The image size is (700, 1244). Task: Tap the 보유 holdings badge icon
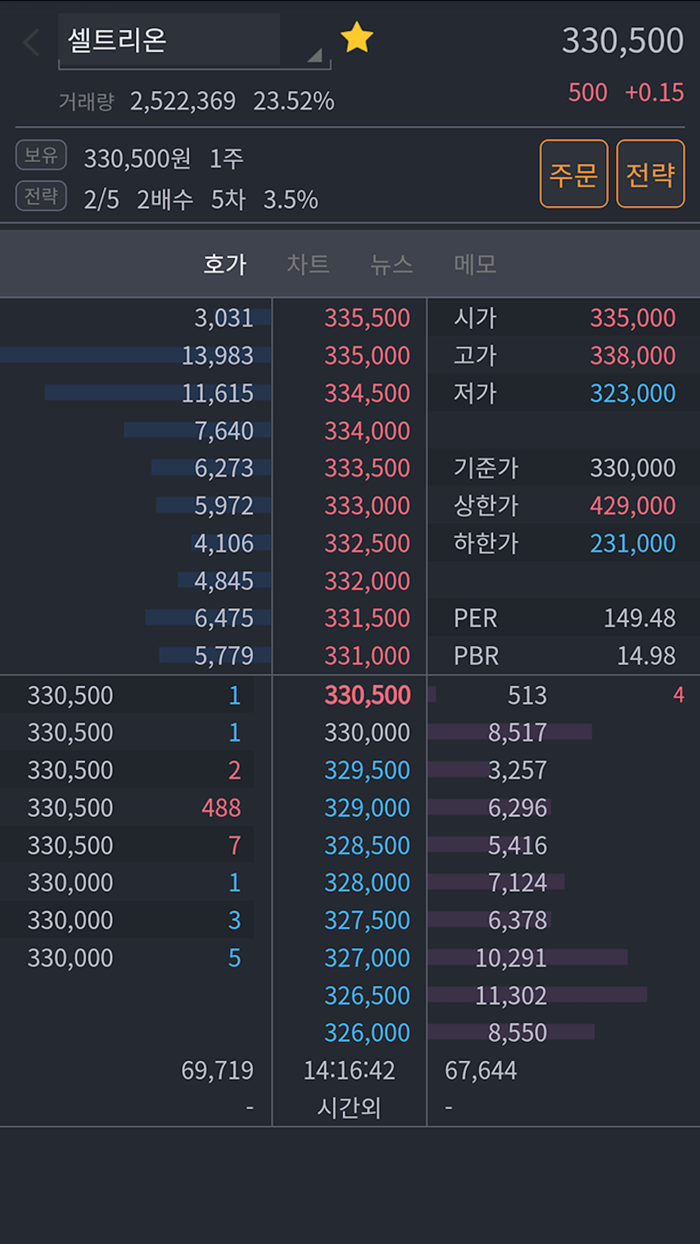tap(40, 155)
